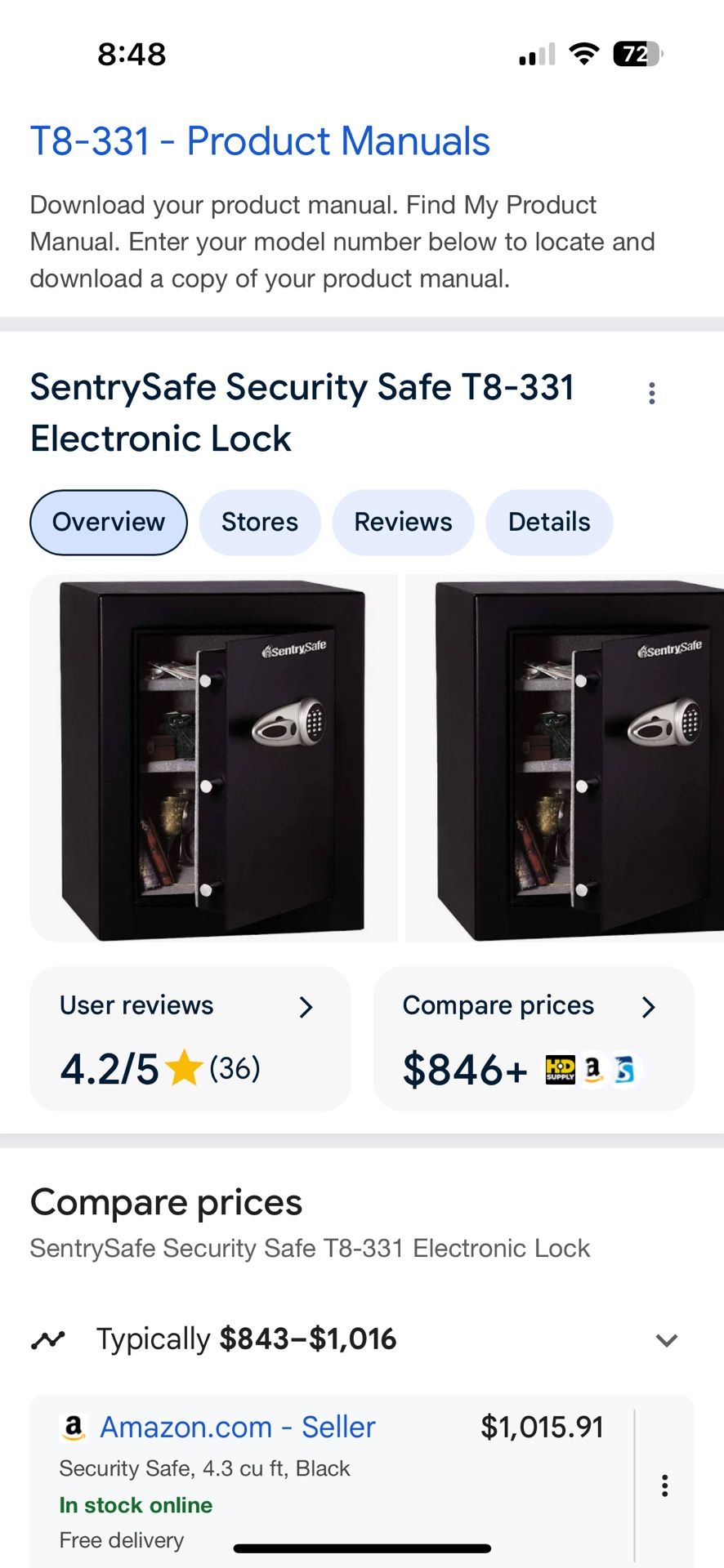The image size is (724, 1568).
Task: Switch to the Details tab
Action: tap(549, 522)
